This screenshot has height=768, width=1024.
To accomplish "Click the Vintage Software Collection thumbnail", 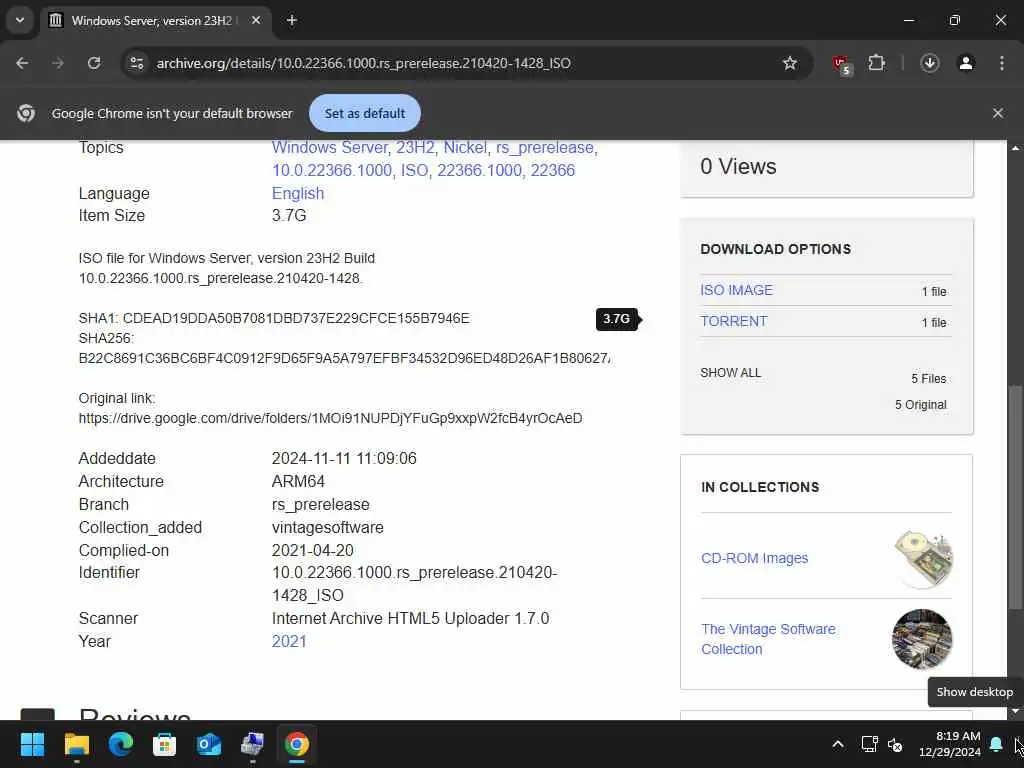I will click(922, 639).
